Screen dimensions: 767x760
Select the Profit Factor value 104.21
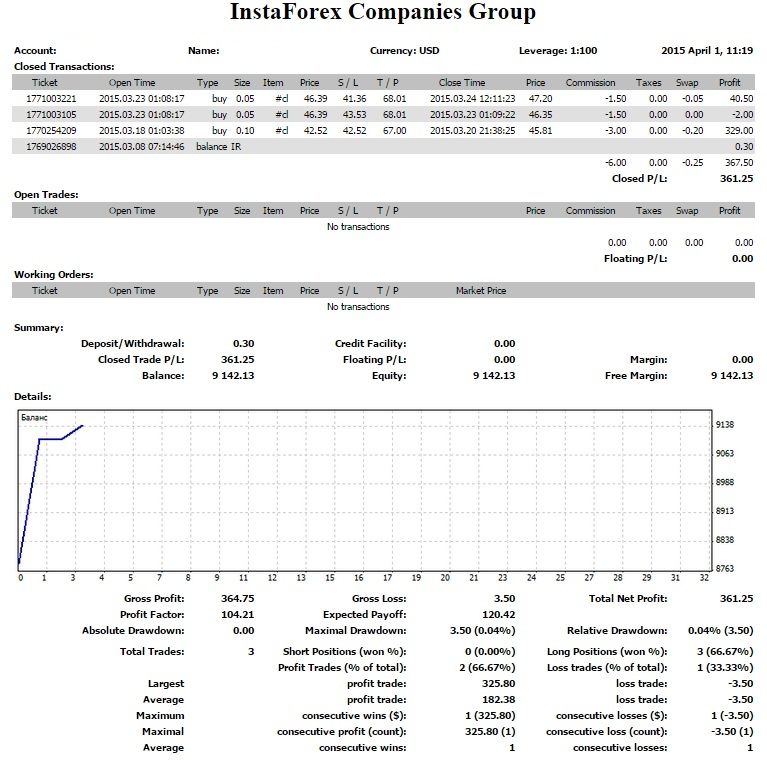point(237,615)
